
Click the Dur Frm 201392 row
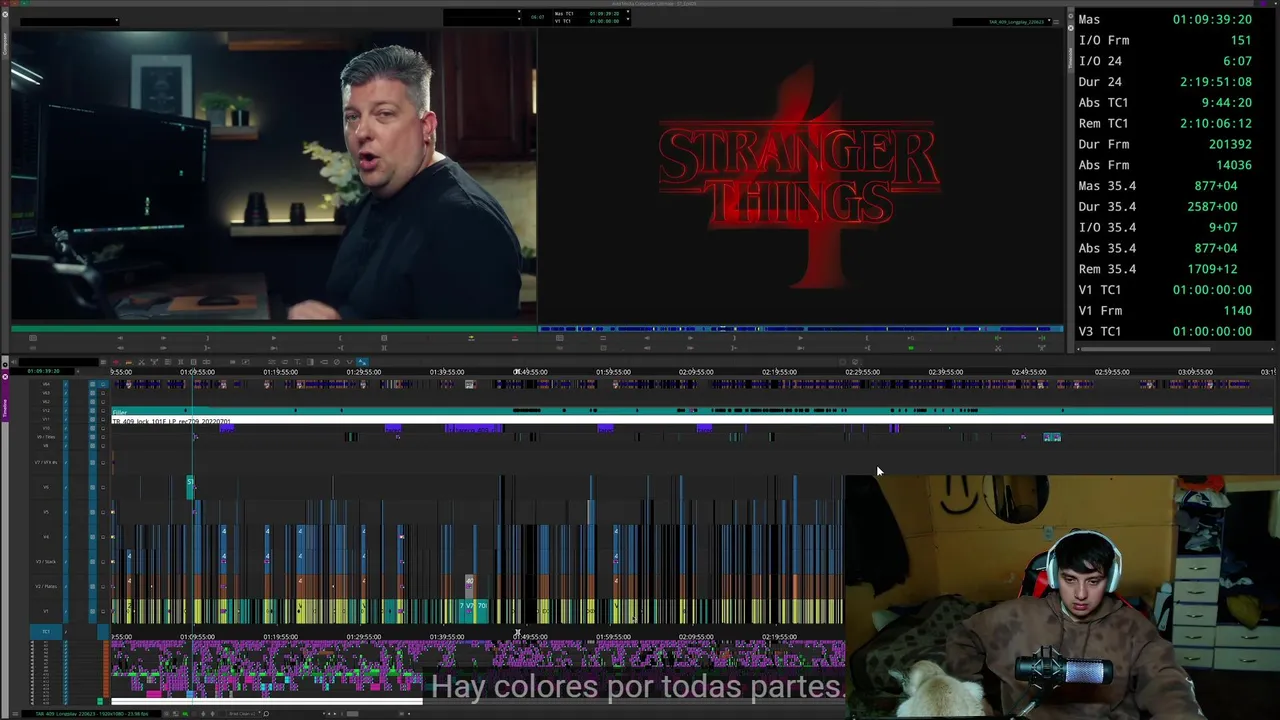click(x=1165, y=144)
